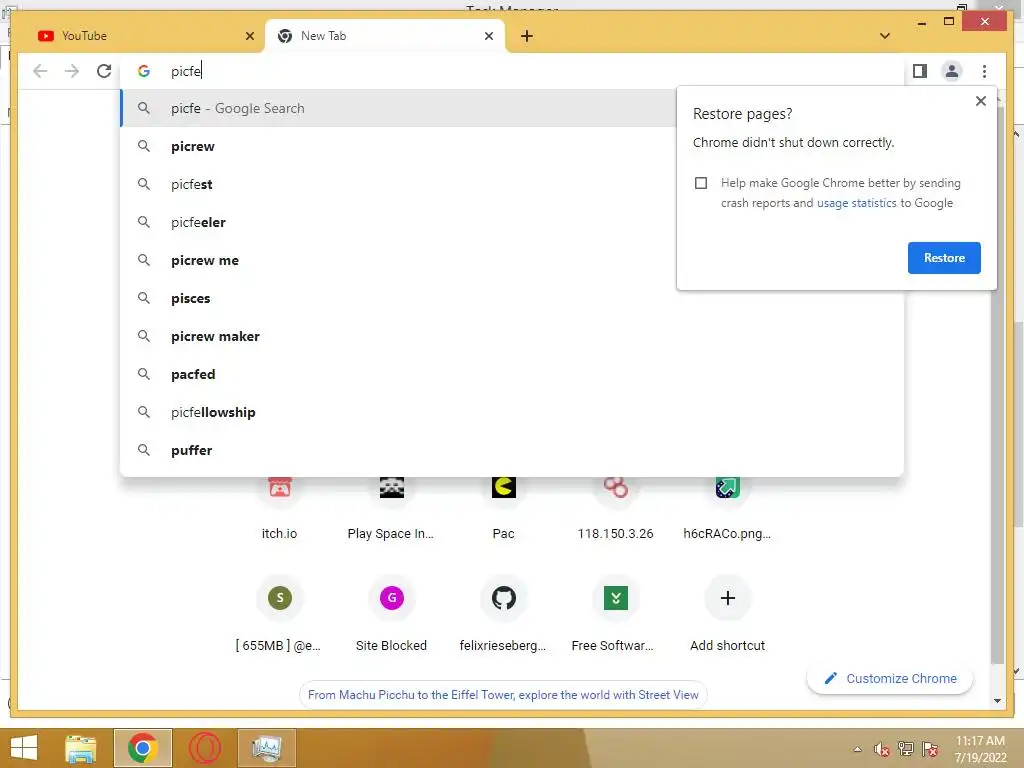The image size is (1024, 768).
Task: Open the Windows Start button
Action: click(24, 748)
